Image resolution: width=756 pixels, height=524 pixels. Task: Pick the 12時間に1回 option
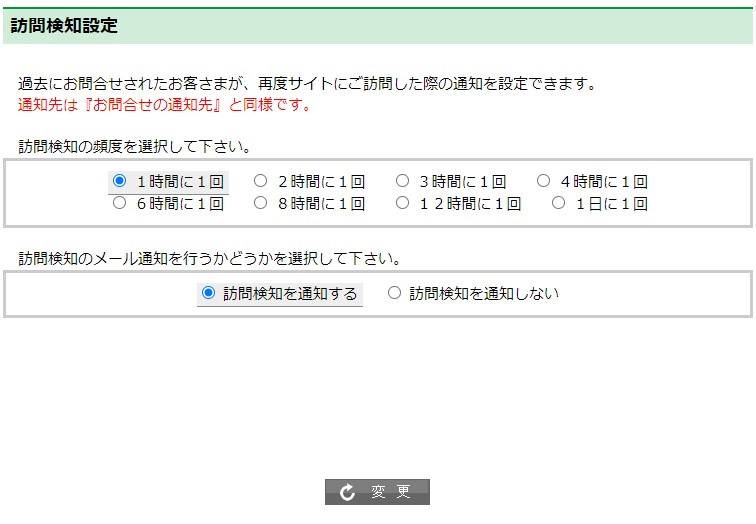[402, 203]
